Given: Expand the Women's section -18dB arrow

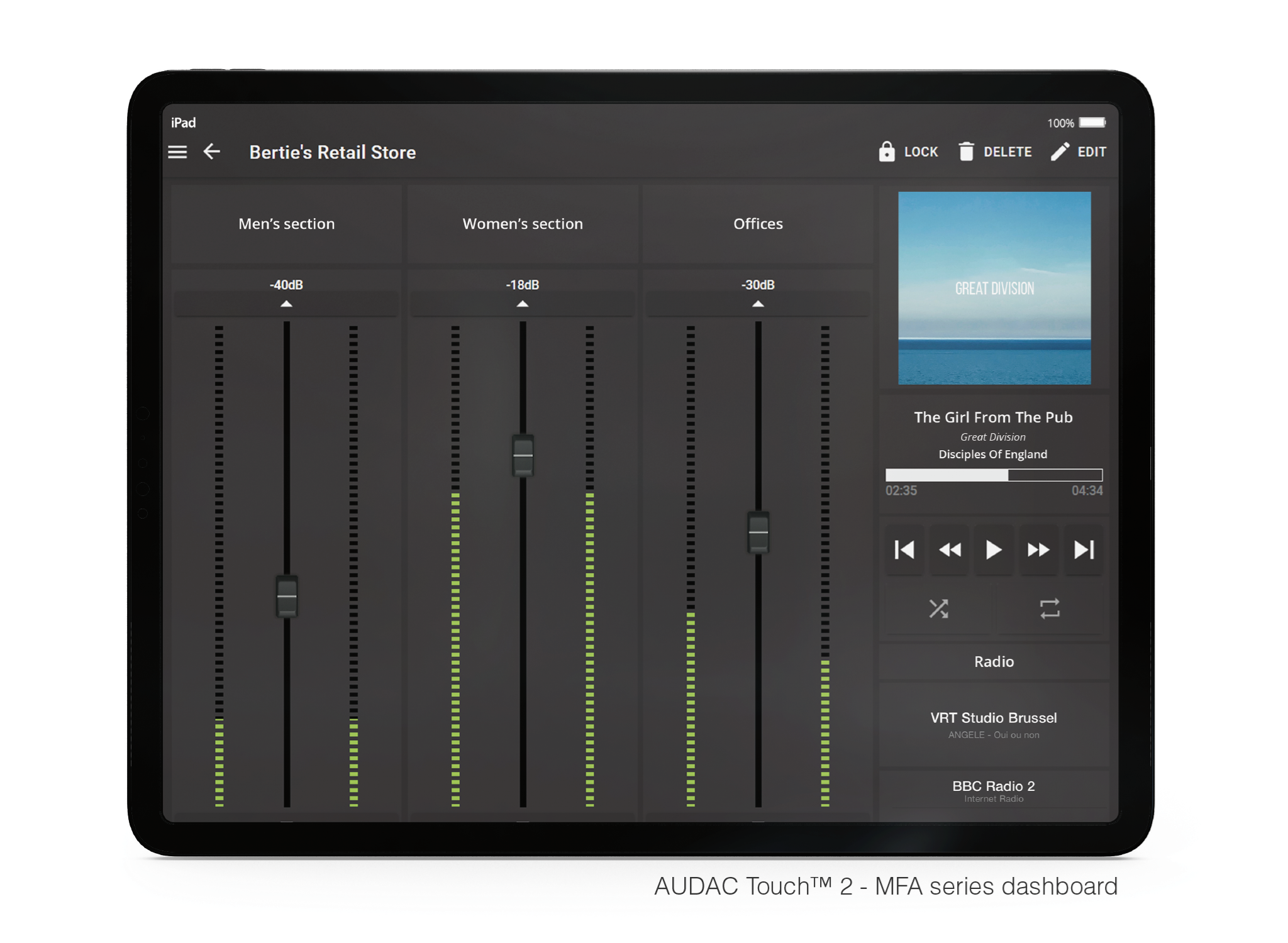Looking at the screenshot, I should point(523,304).
